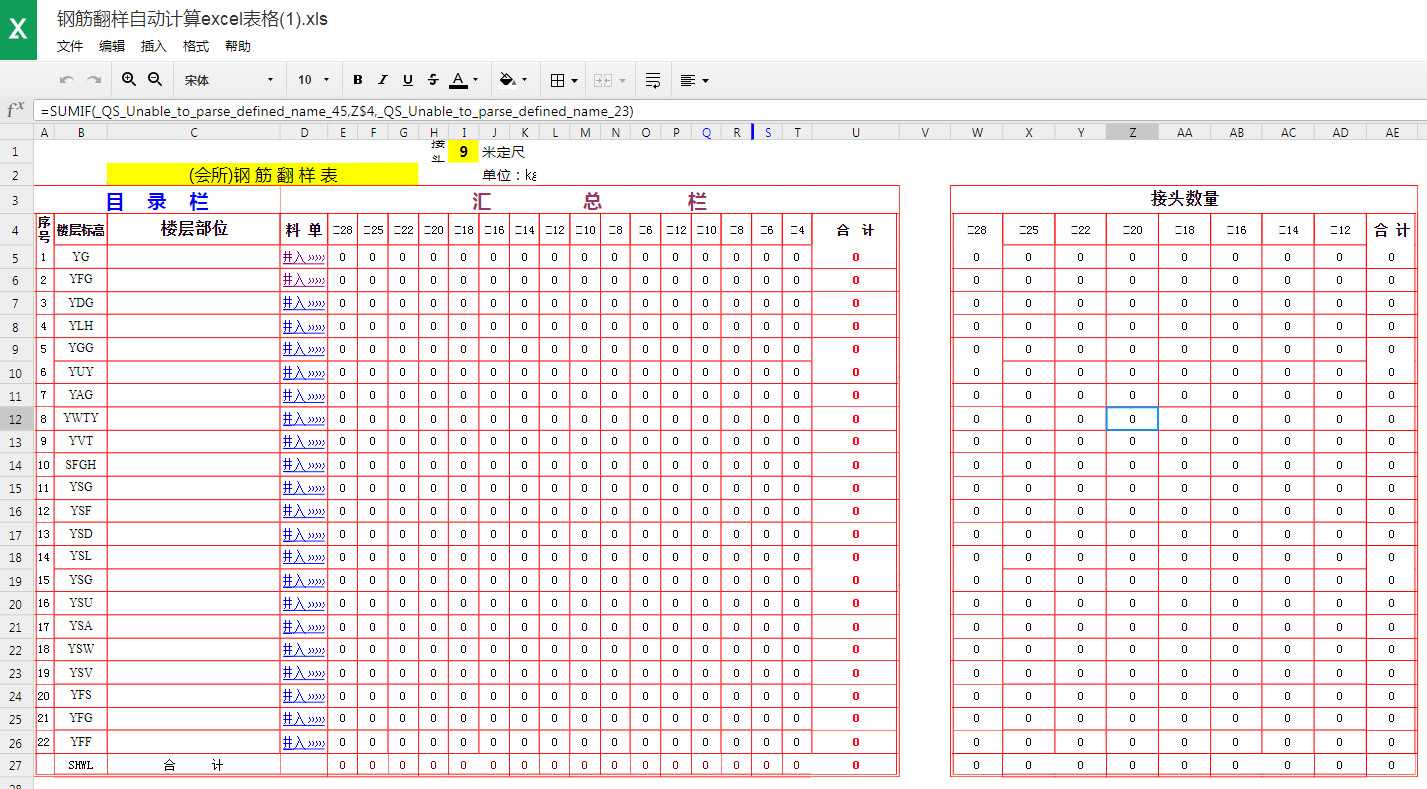
Task: Click the Redo arrow in toolbar
Action: [x=94, y=80]
